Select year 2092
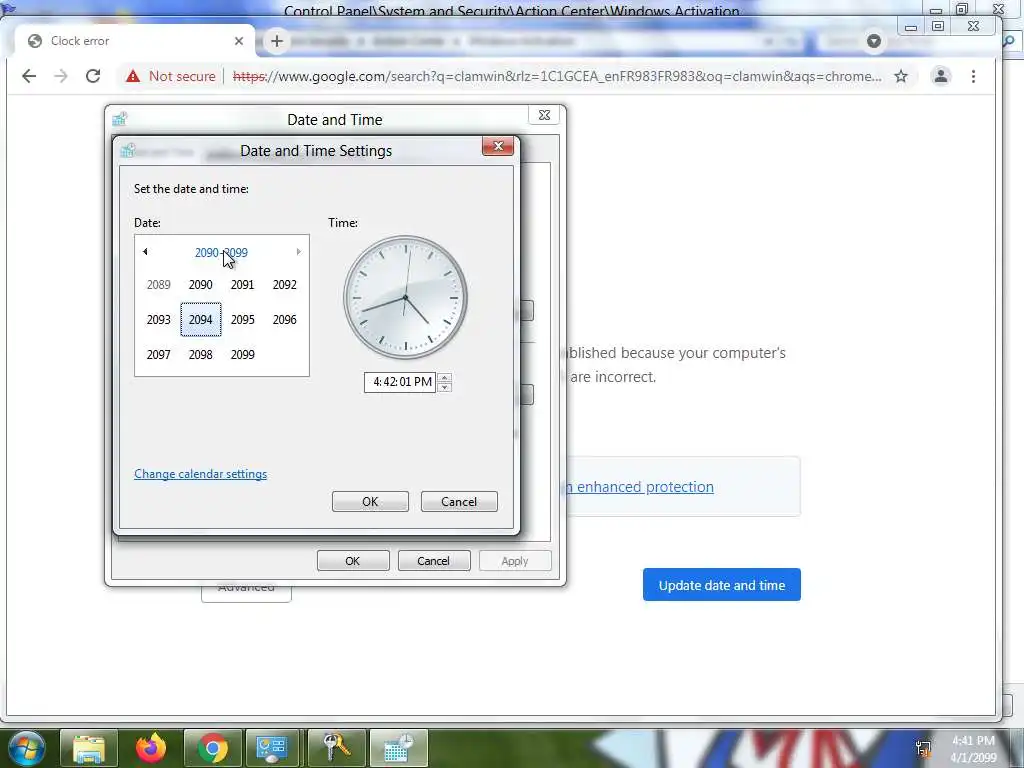This screenshot has width=1024, height=768. point(285,285)
